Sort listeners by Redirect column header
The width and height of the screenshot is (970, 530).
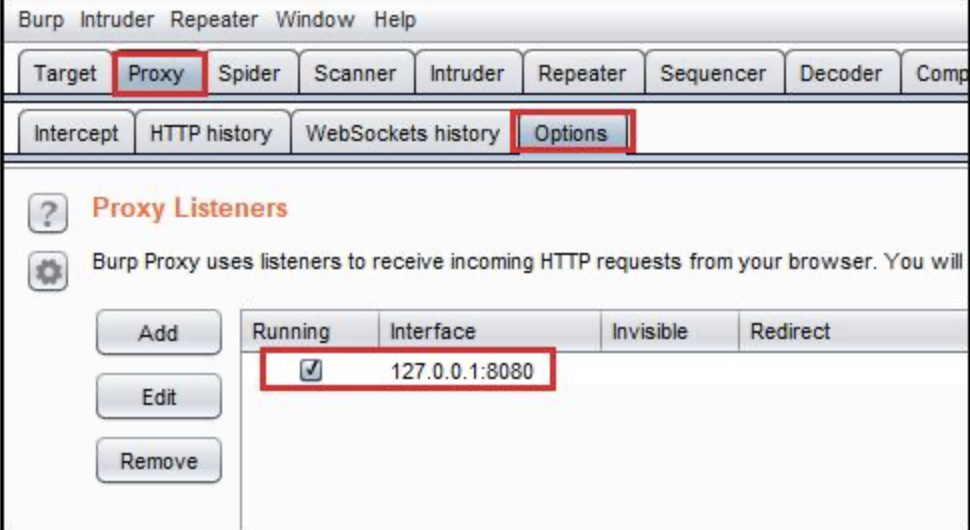click(854, 331)
